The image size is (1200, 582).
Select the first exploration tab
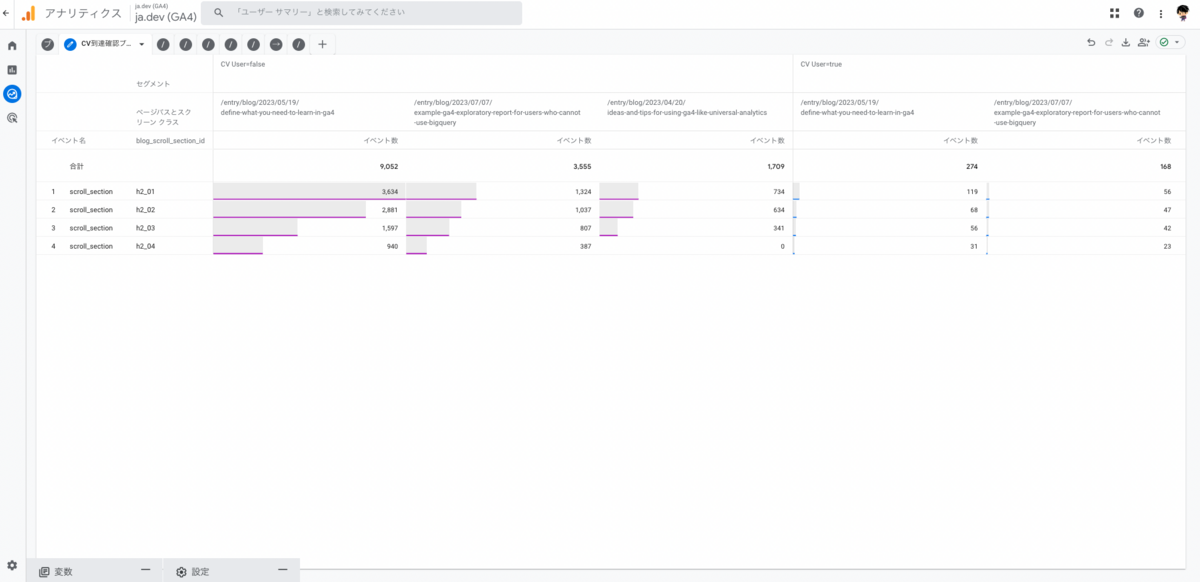(x=47, y=44)
